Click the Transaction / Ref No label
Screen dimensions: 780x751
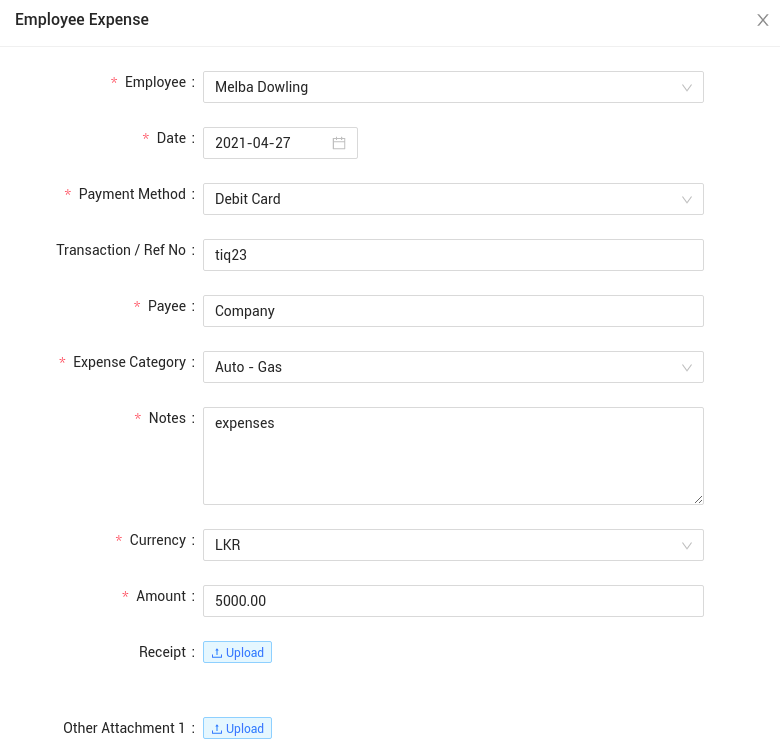(121, 250)
